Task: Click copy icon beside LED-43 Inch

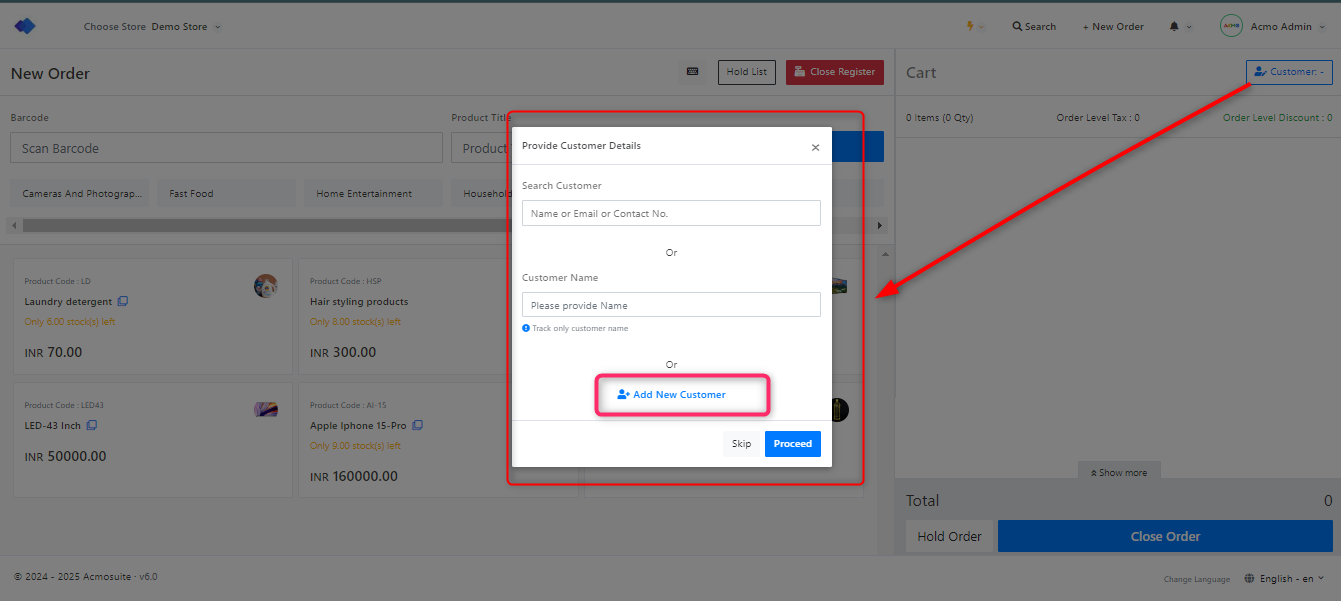Action: click(92, 425)
